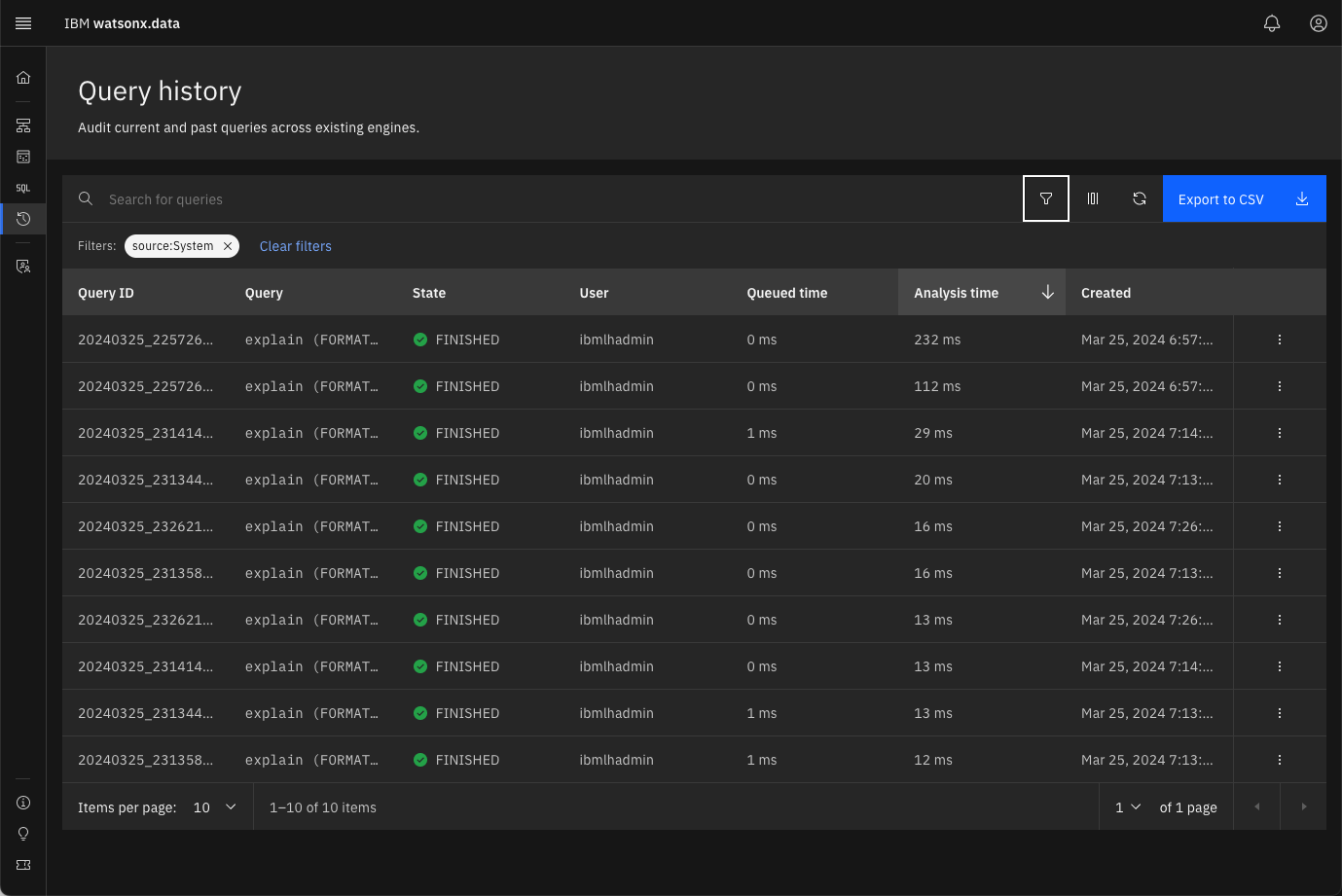Viewport: 1342px width, 896px height.
Task: Open Infrastructure manager sidebar icon
Action: (23, 125)
